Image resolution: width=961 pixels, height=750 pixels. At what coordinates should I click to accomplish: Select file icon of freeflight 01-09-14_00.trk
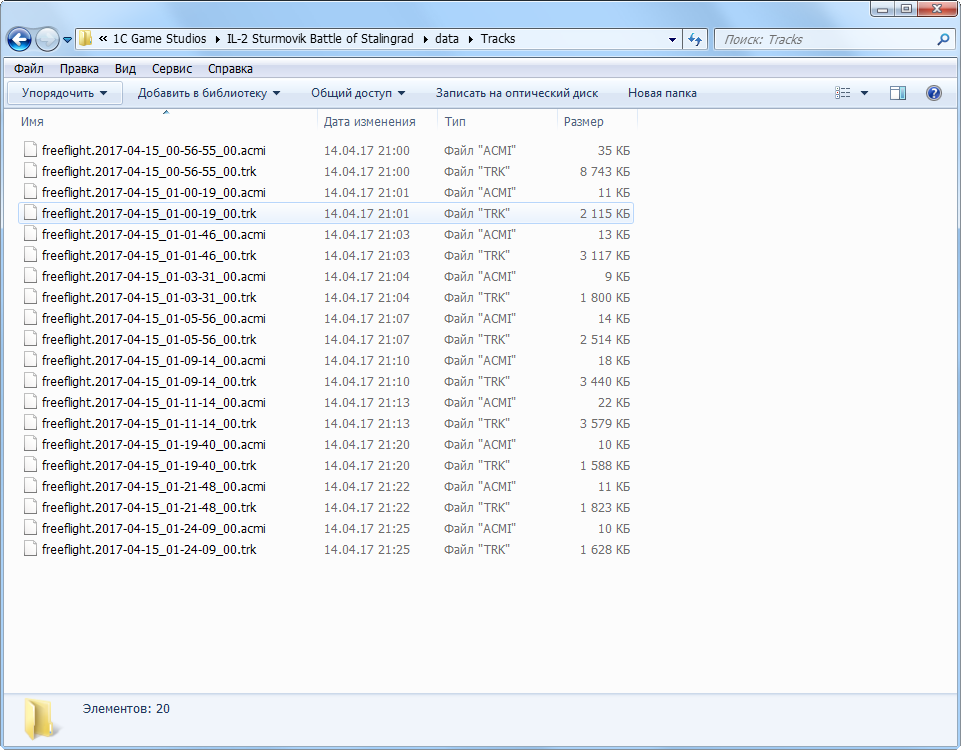pyautogui.click(x=30, y=381)
